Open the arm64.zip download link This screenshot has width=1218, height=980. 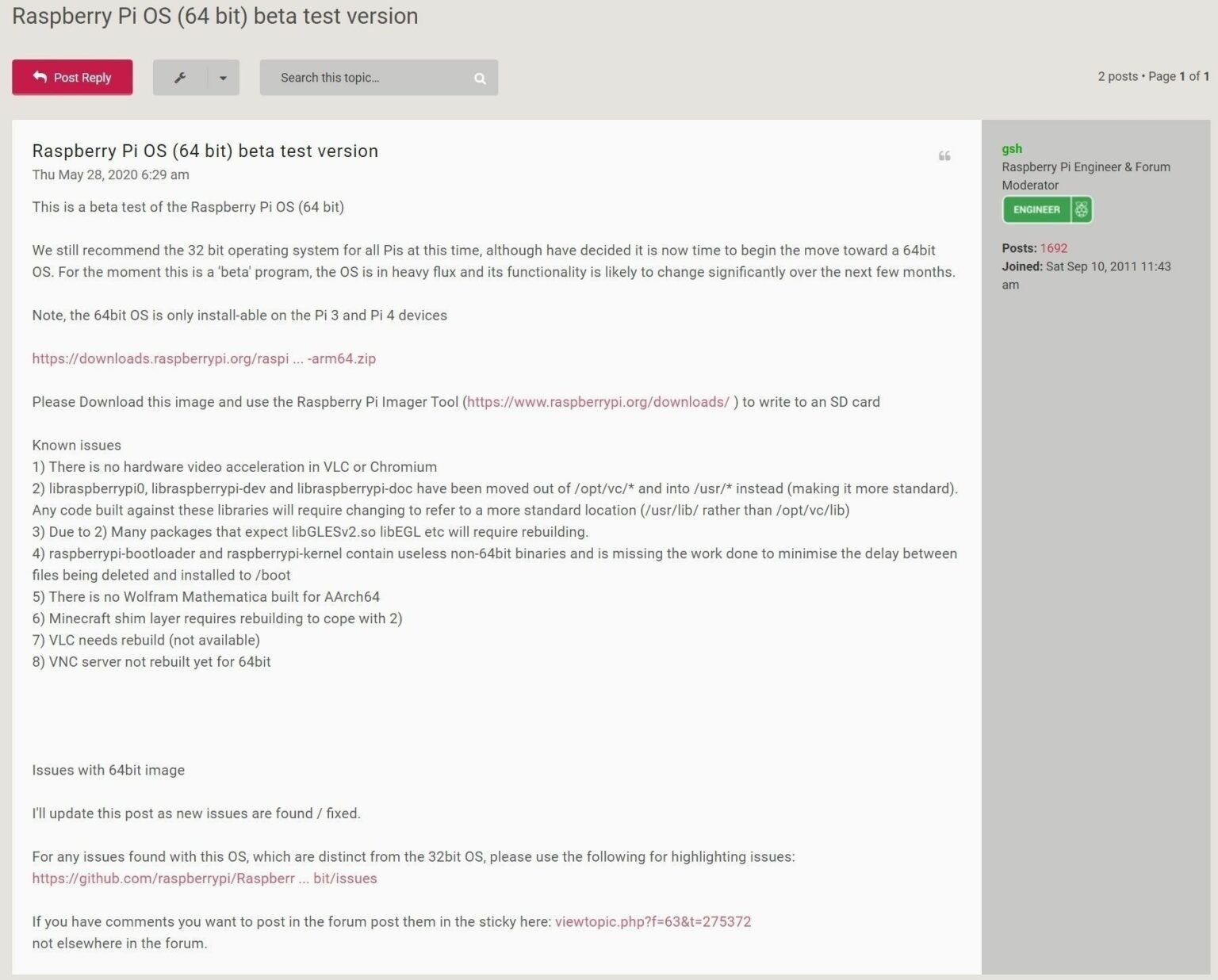tap(204, 358)
